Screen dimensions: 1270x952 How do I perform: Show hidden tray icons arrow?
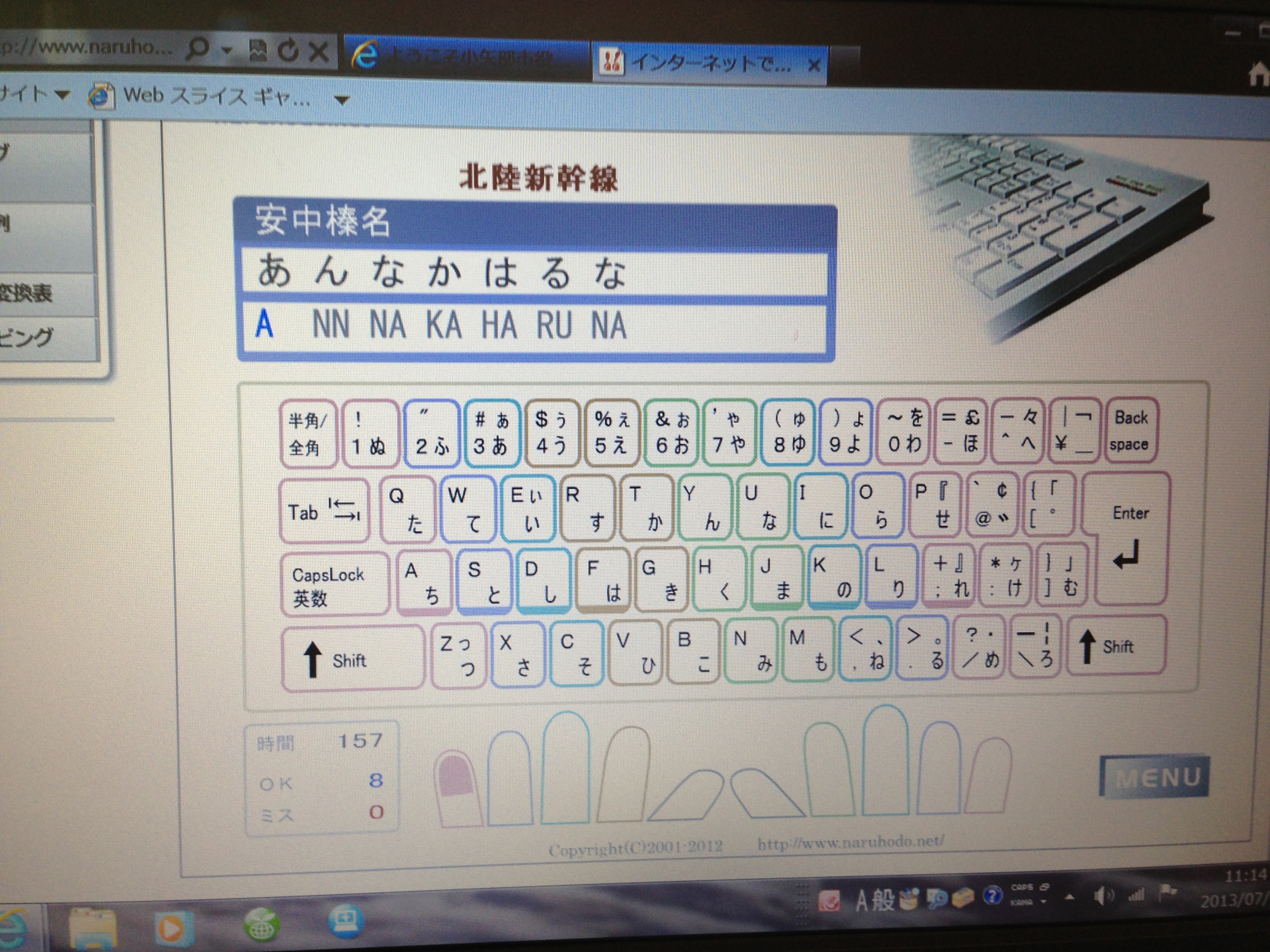pos(1070,897)
